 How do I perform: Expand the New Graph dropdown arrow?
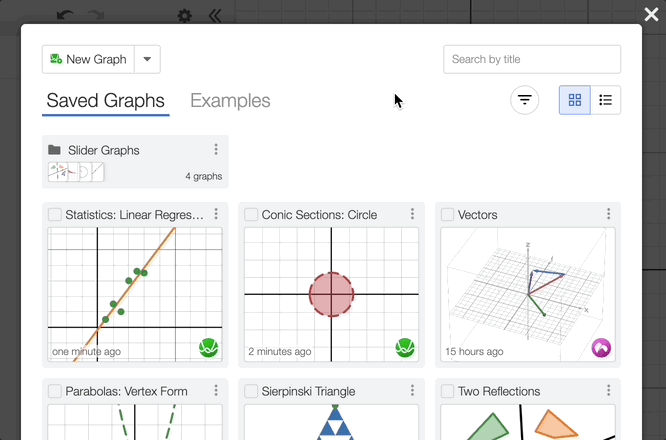pyautogui.click(x=147, y=59)
